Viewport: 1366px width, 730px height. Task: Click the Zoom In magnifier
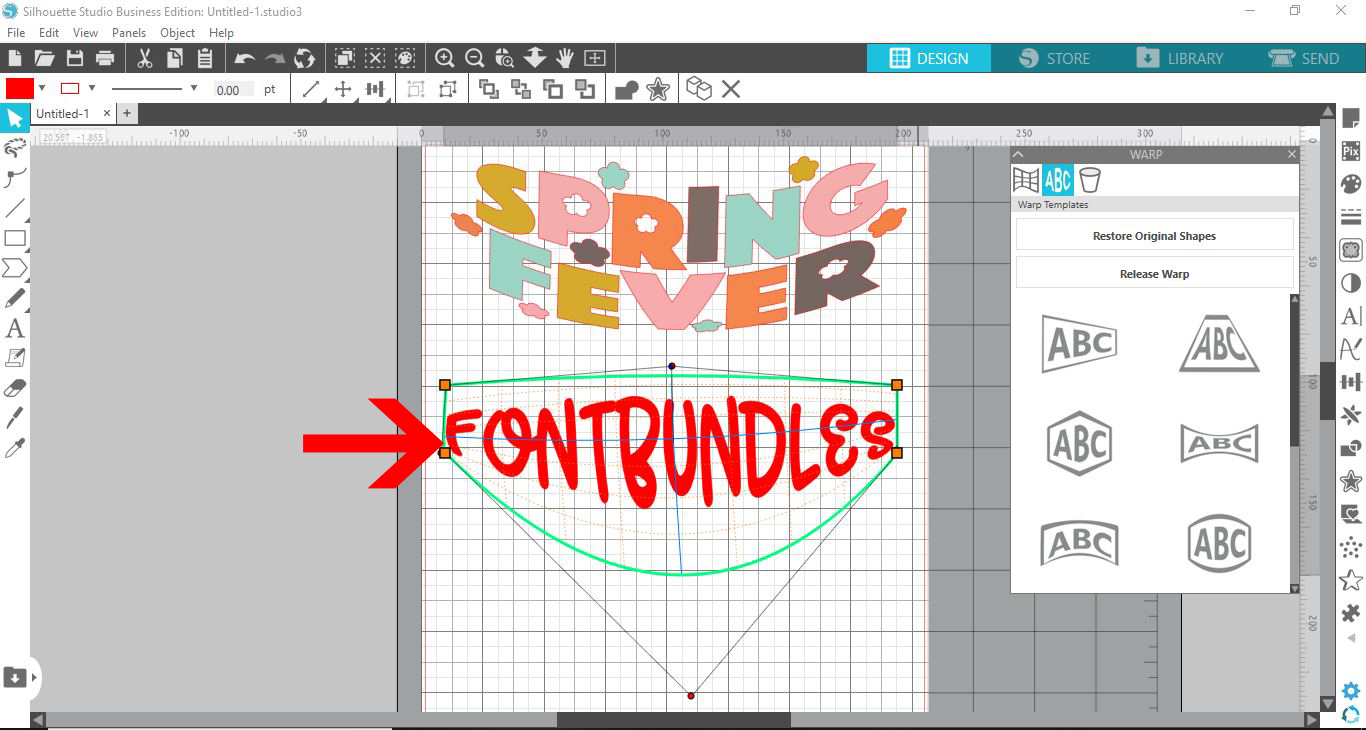445,58
